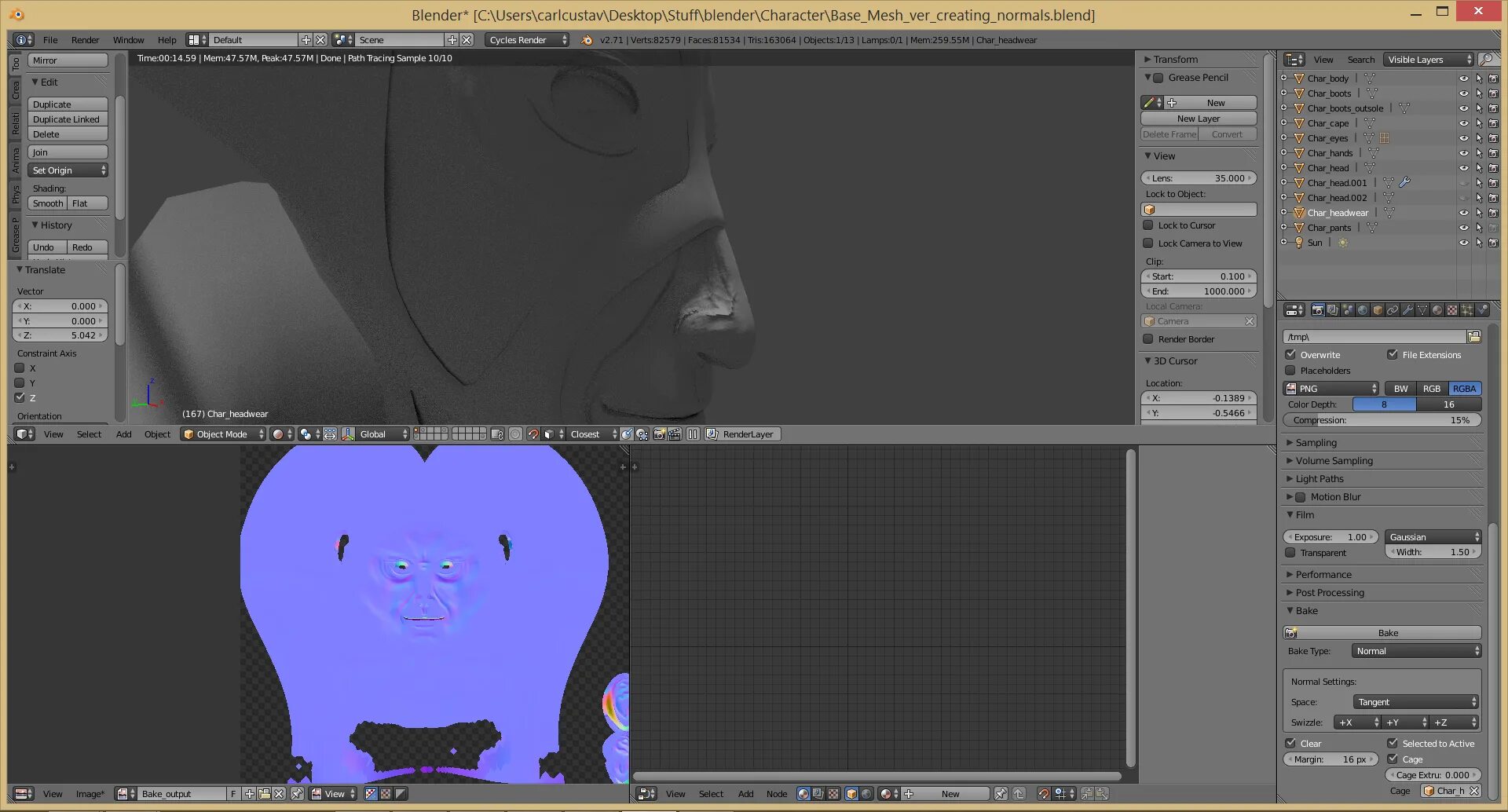The width and height of the screenshot is (1508, 812).
Task: Enable the Transparent film checkbox
Action: tap(1290, 553)
